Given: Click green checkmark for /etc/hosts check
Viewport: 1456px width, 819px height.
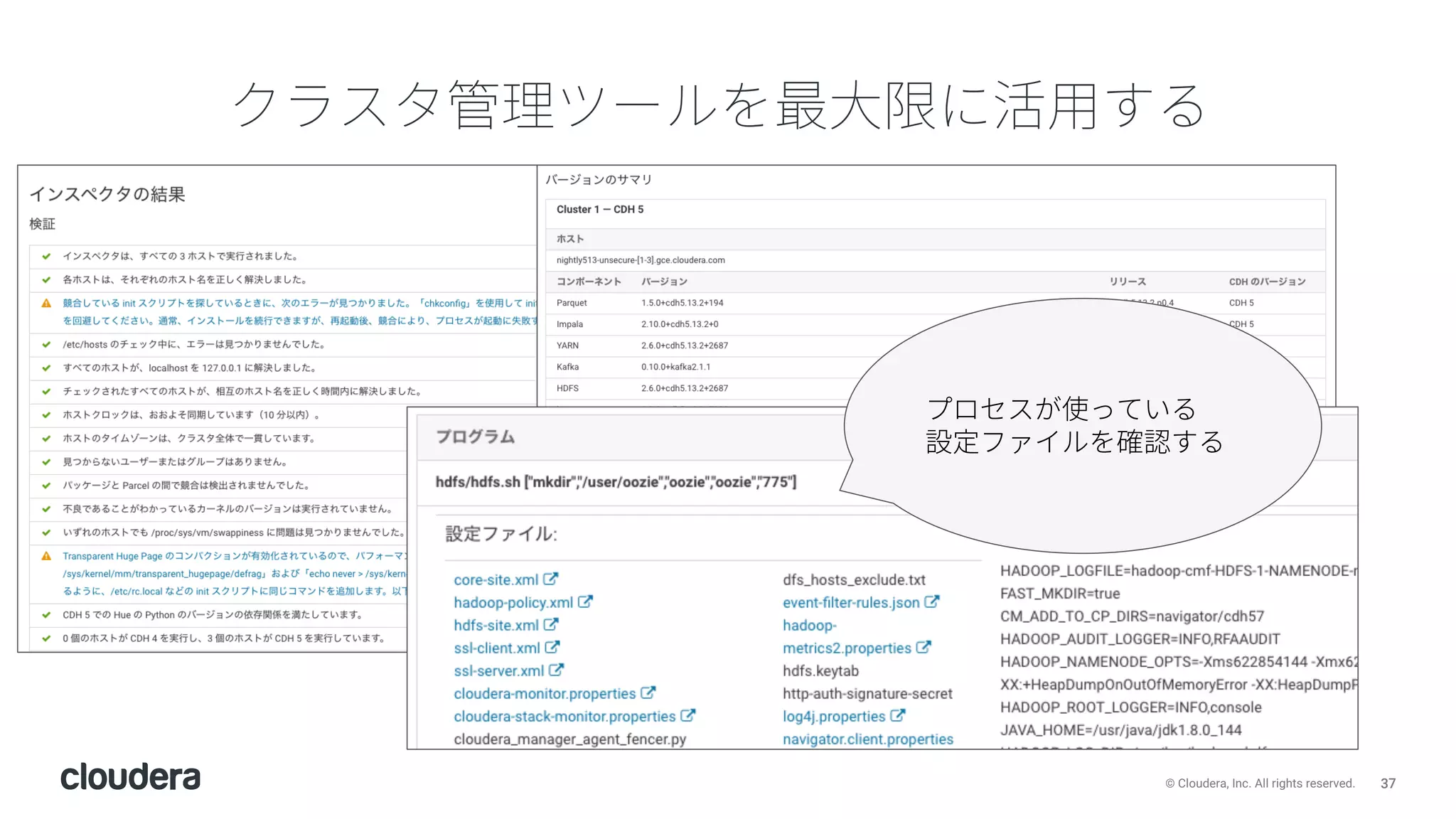Looking at the screenshot, I should 46,345.
